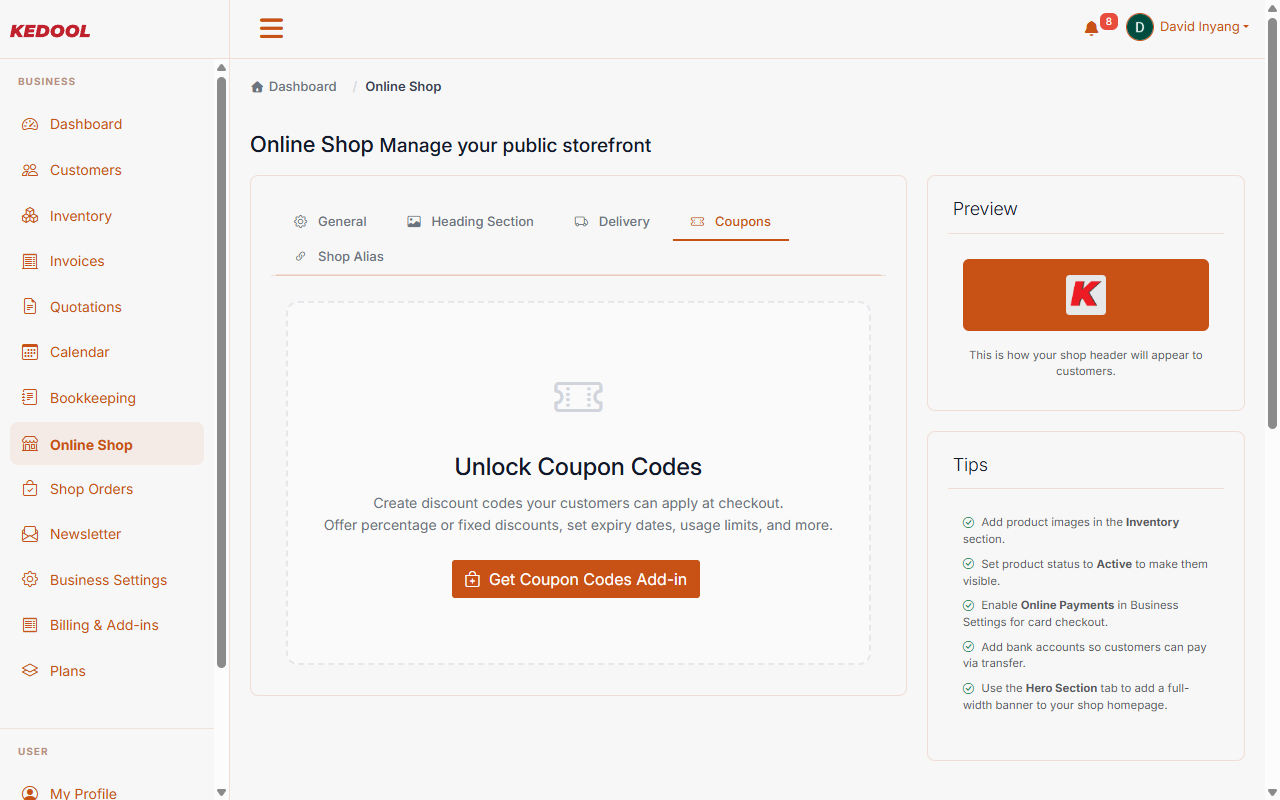Click the Inventory boxes icon

(30, 216)
